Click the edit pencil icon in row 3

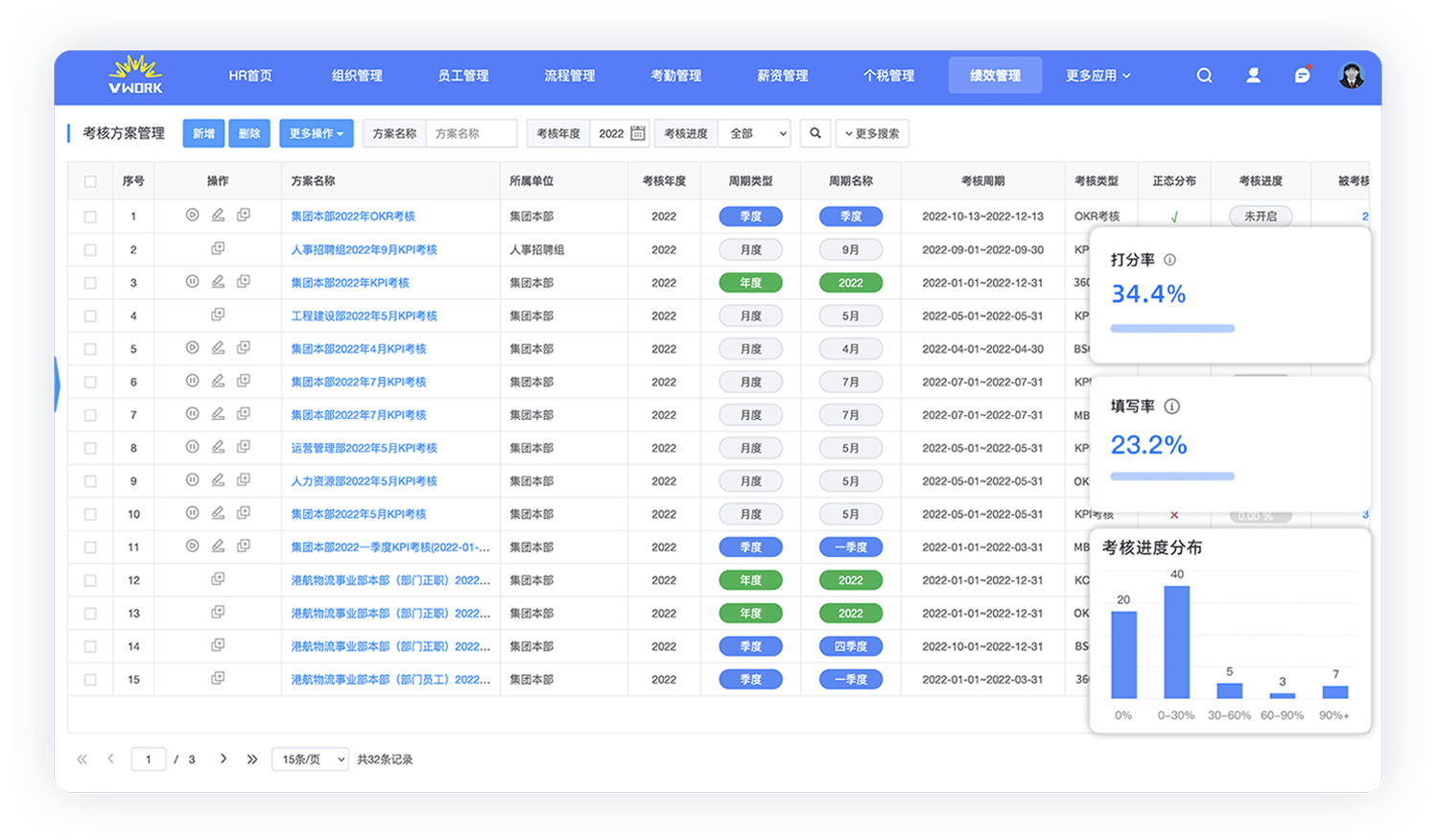pos(218,282)
